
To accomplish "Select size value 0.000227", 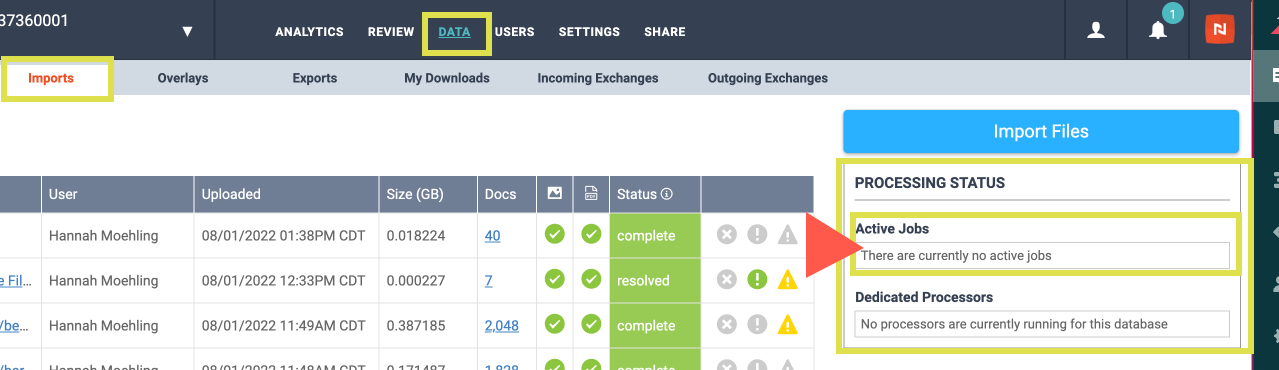I will (x=416, y=281).
